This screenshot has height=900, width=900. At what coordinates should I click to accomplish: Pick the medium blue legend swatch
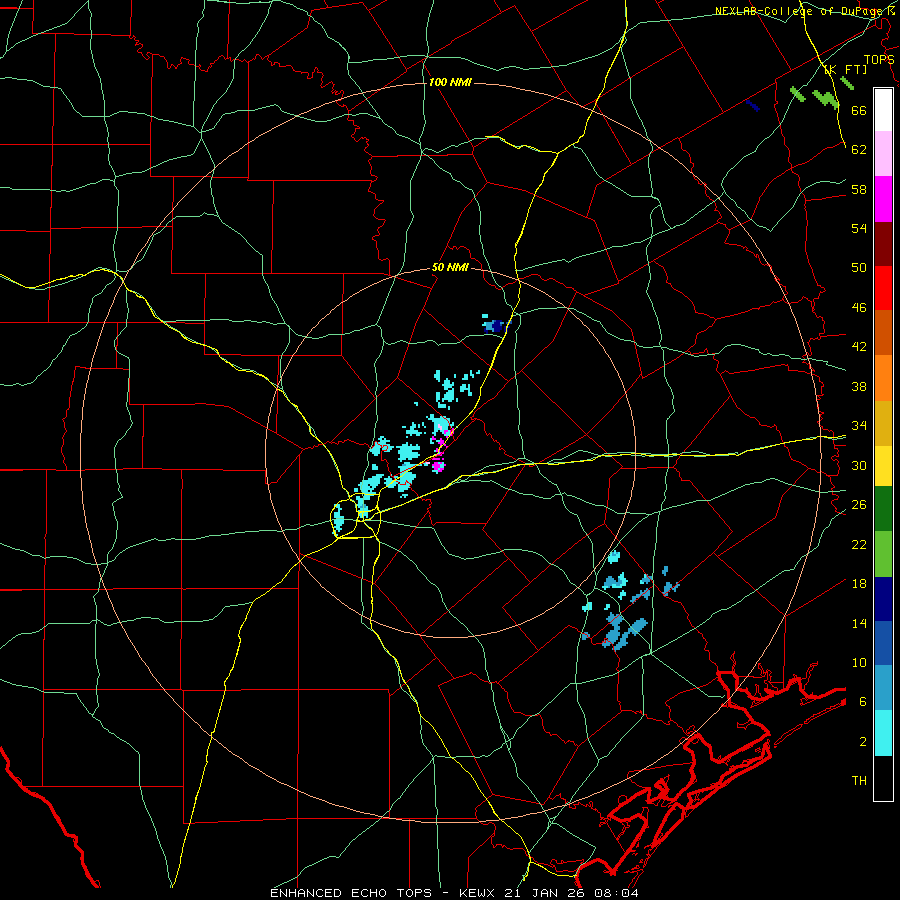click(883, 643)
